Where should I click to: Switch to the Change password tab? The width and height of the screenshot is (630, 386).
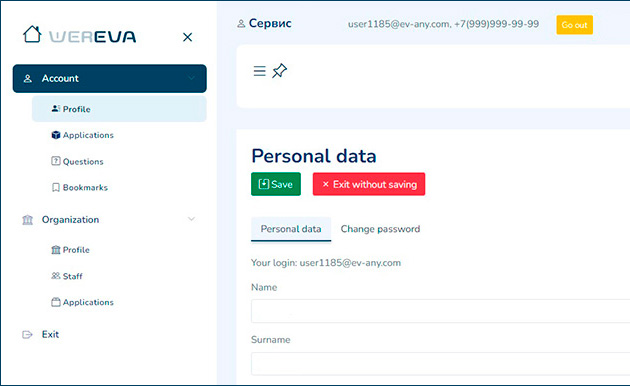[380, 229]
